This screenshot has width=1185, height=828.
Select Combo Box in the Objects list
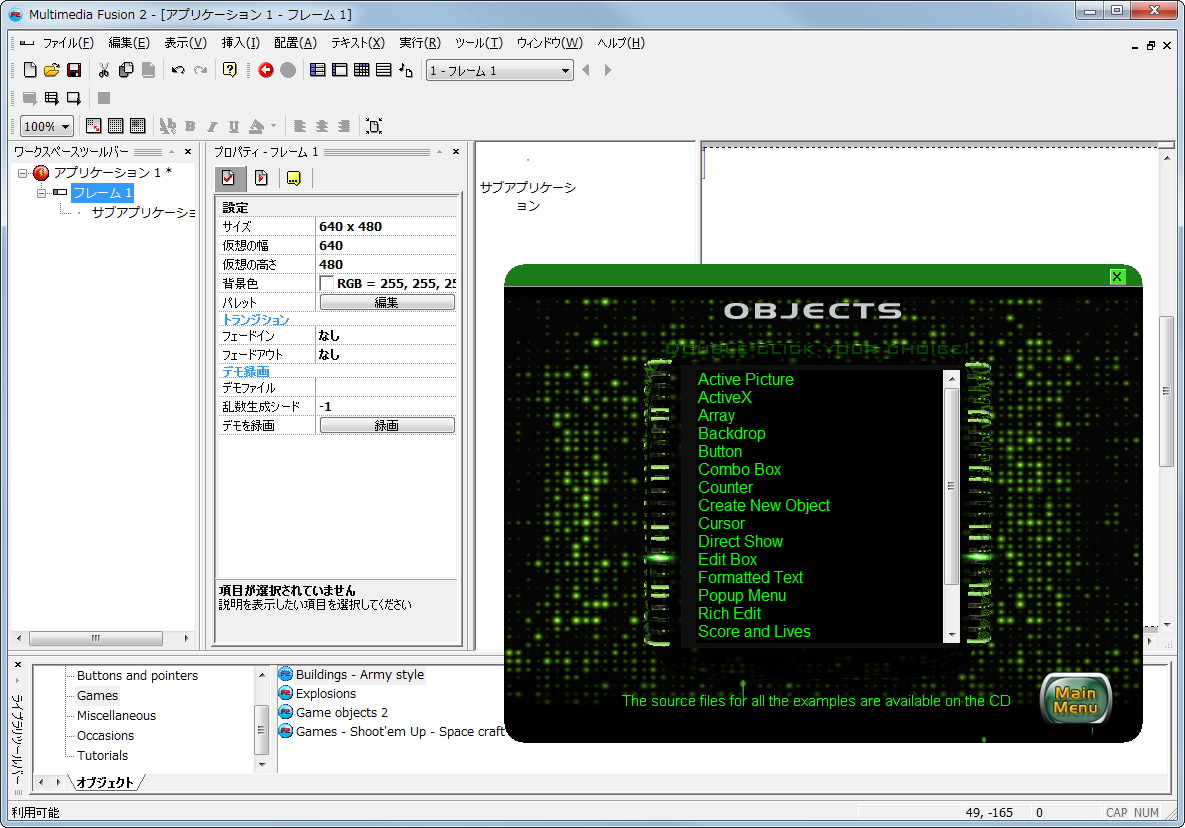tap(739, 469)
